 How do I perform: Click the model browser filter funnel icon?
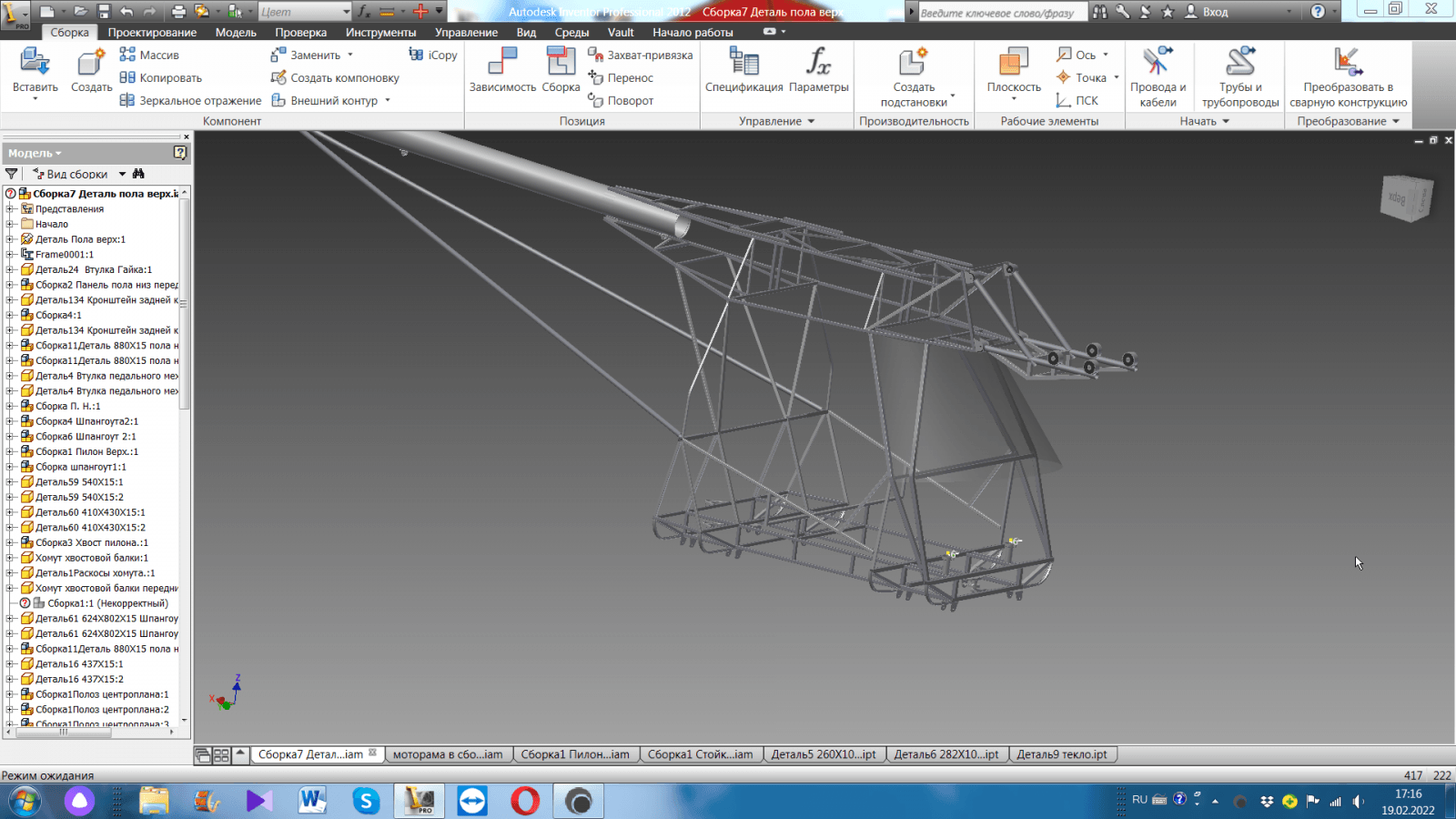12,174
